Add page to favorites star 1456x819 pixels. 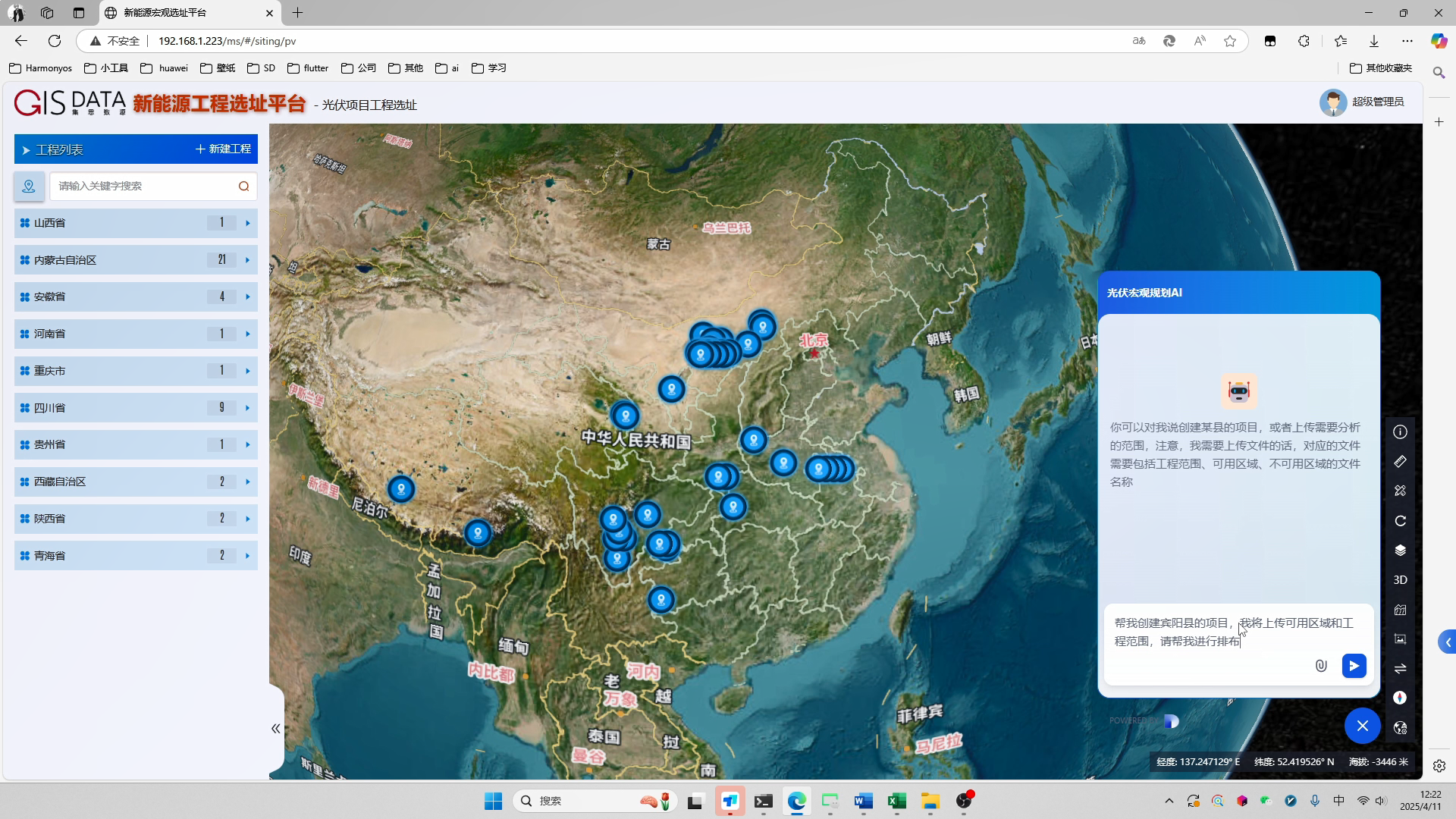click(1230, 41)
